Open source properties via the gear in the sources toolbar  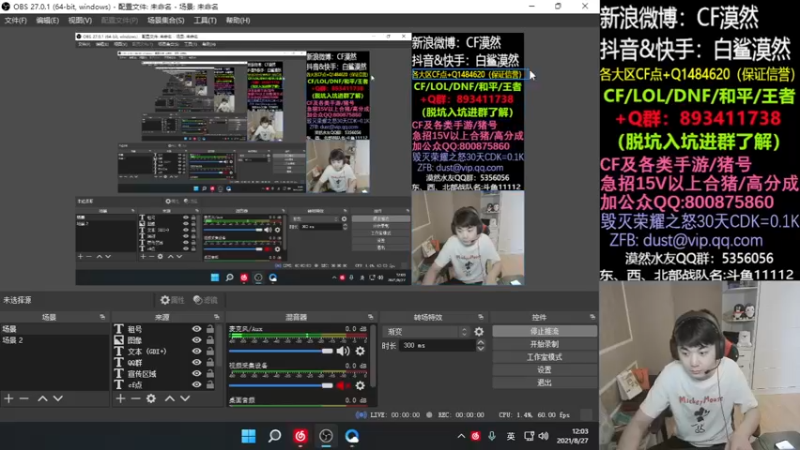[151, 398]
